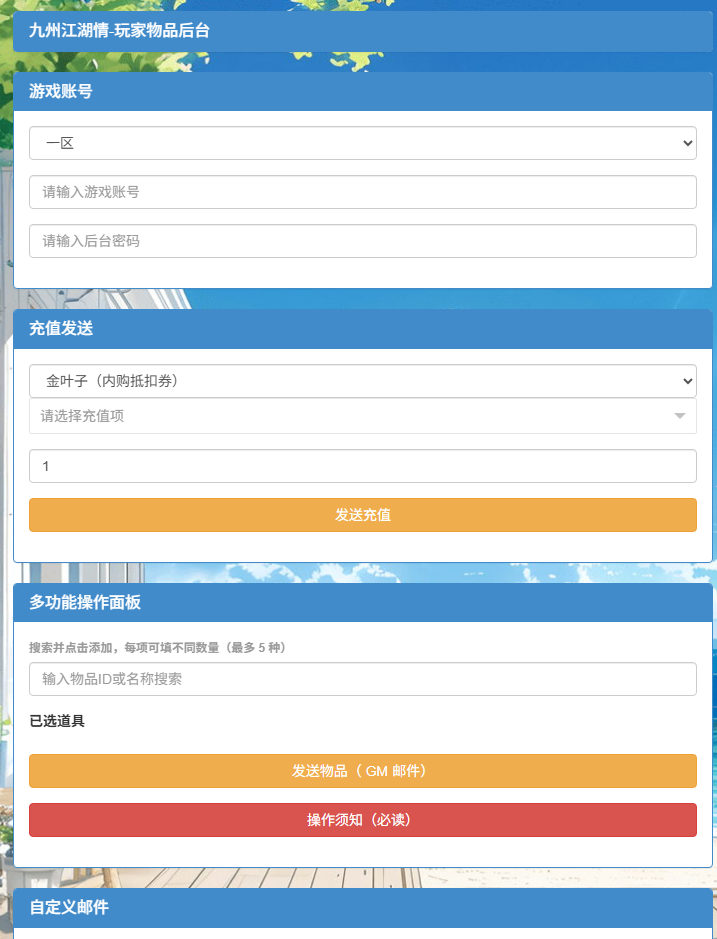
Task: Click the 输入物品ID或名称搜索 search box
Action: (x=362, y=679)
